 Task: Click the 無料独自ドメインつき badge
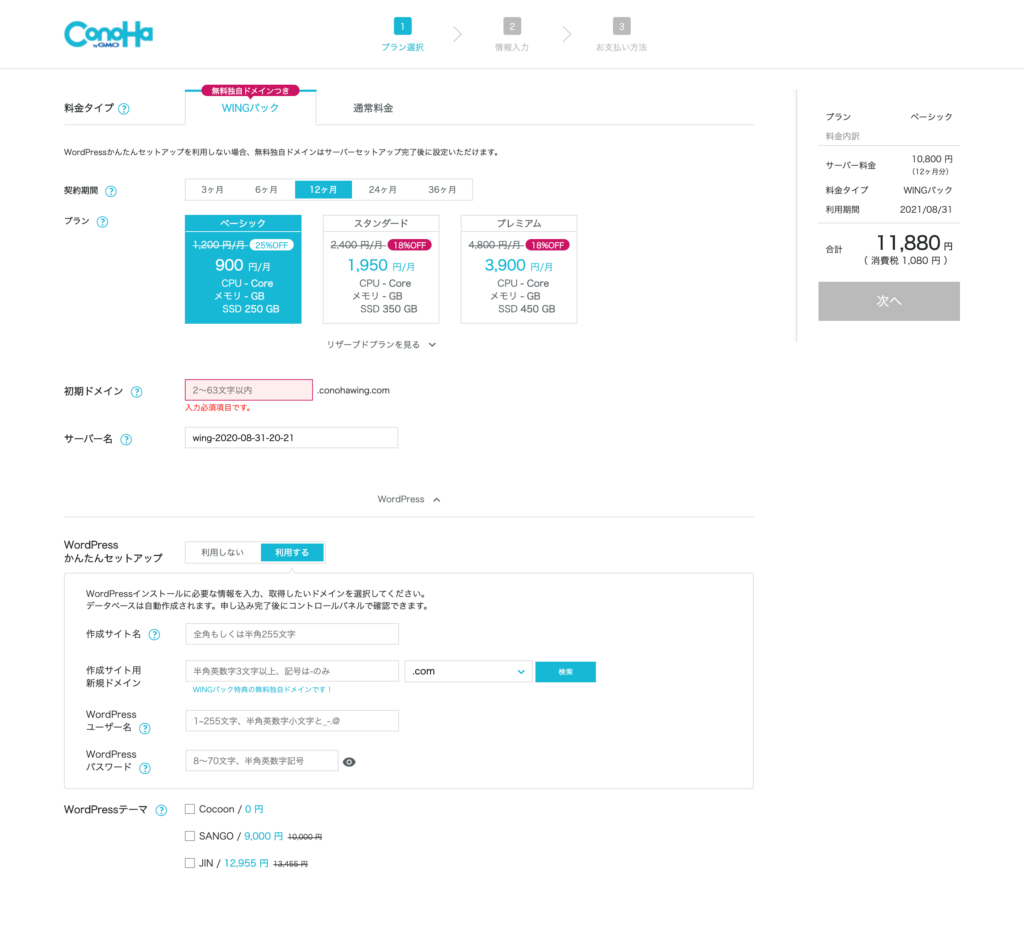(x=250, y=91)
